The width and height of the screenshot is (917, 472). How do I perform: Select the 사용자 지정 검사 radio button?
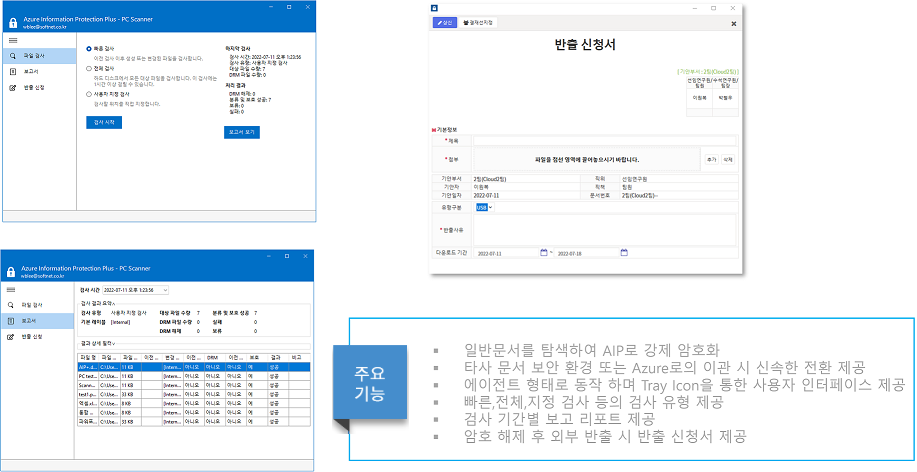point(89,94)
